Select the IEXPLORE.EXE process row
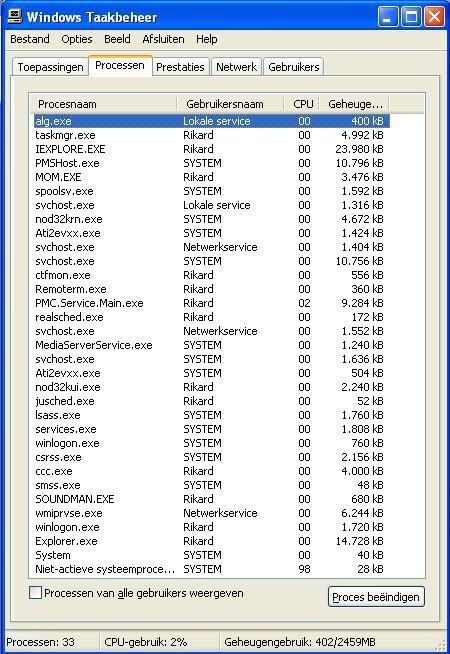450x654 pixels. pyautogui.click(x=211, y=149)
